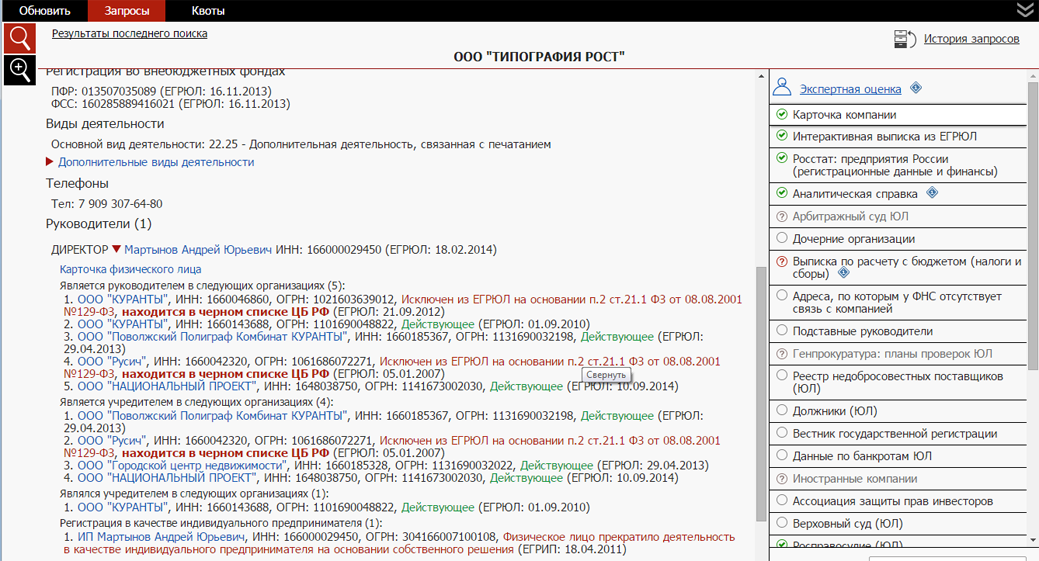Click the zoom-in magnifier icon
This screenshot has width=1039, height=561.
19,70
